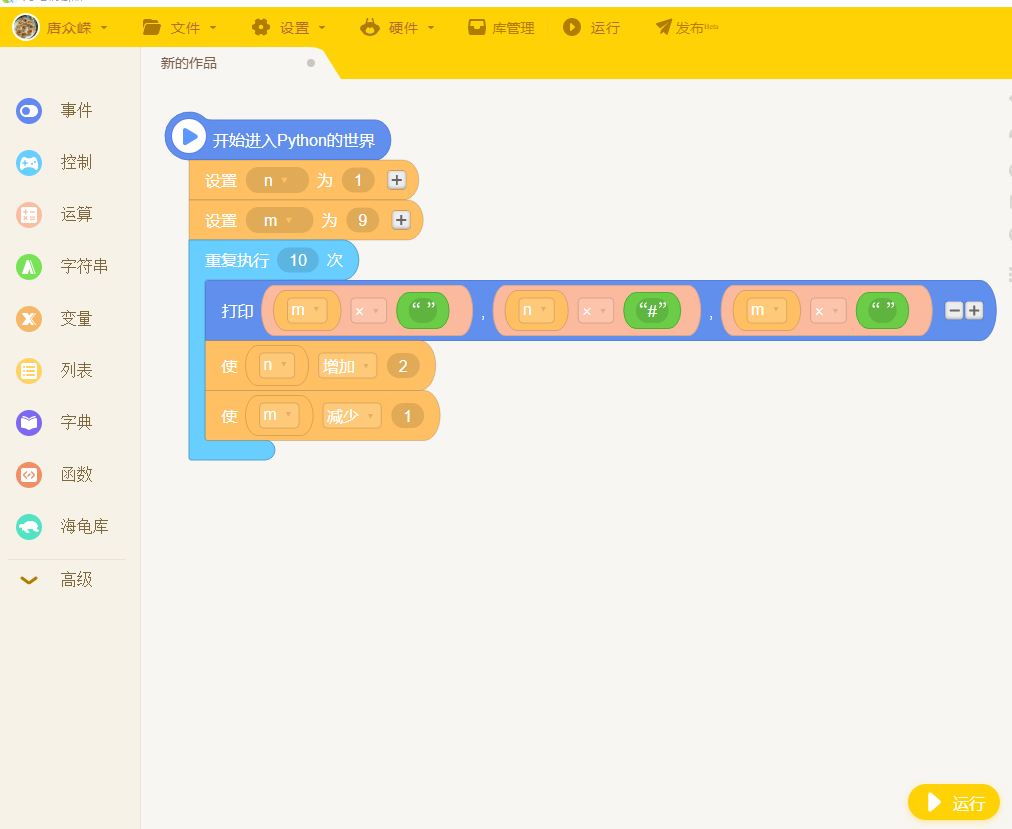Viewport: 1012px width, 829px height.
Task: Open variable m dropdown in 设置 m block
Action: tap(279, 221)
